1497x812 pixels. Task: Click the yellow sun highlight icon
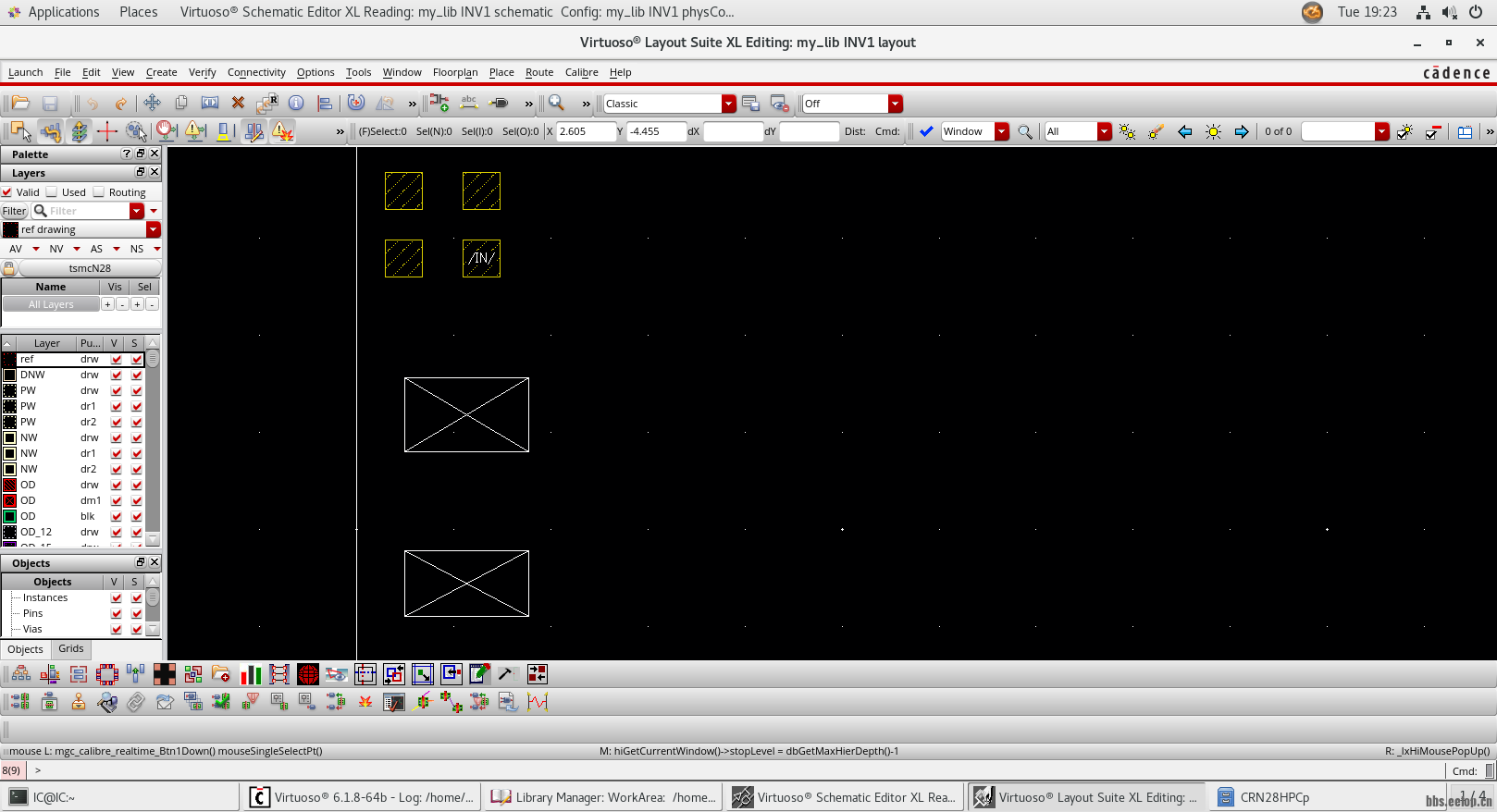coord(1213,131)
